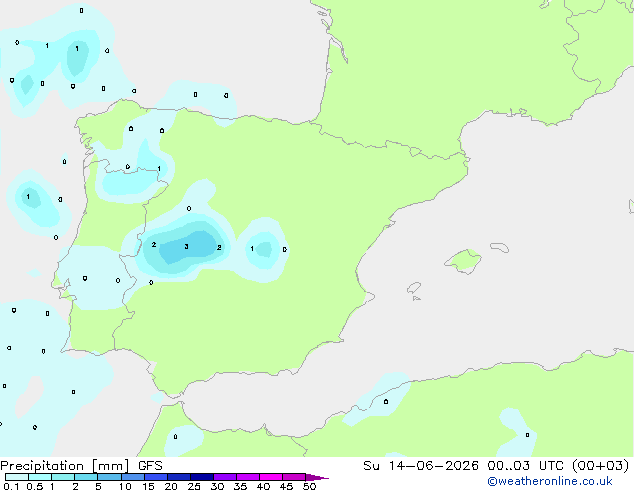Pick the 30 mm purple legend swatch
Image resolution: width=634 pixels, height=490 pixels.
tap(225, 477)
